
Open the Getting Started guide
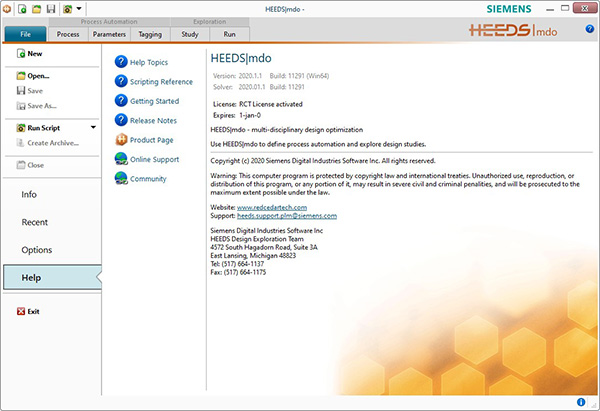(x=155, y=101)
